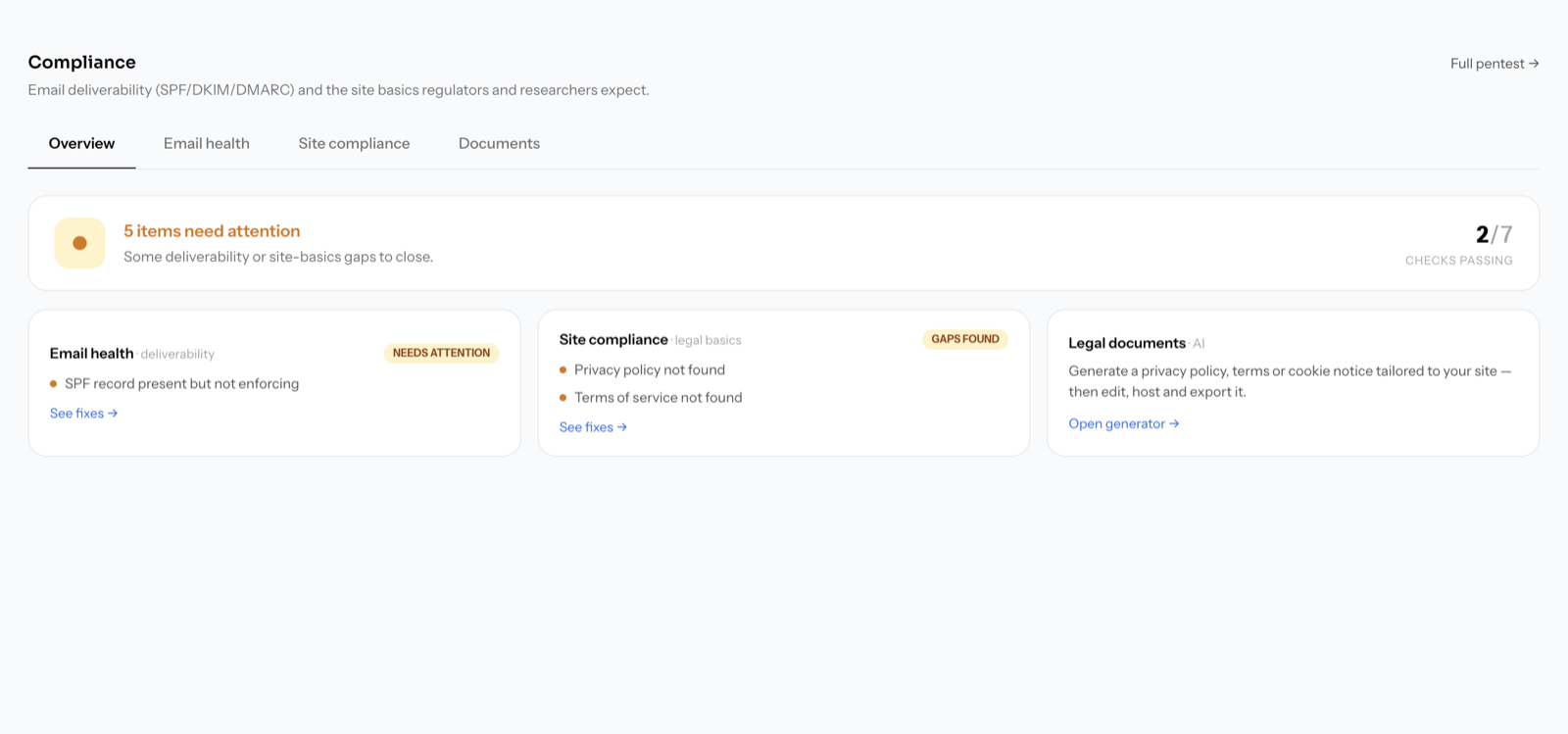The width and height of the screenshot is (1568, 734).
Task: Open See fixes in Email health card
Action: (84, 414)
